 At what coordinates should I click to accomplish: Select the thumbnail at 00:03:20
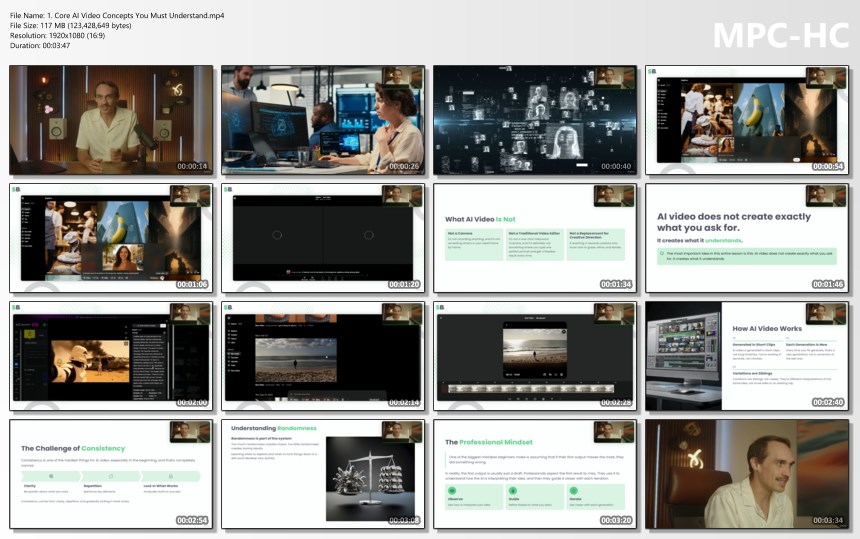pyautogui.click(x=535, y=474)
